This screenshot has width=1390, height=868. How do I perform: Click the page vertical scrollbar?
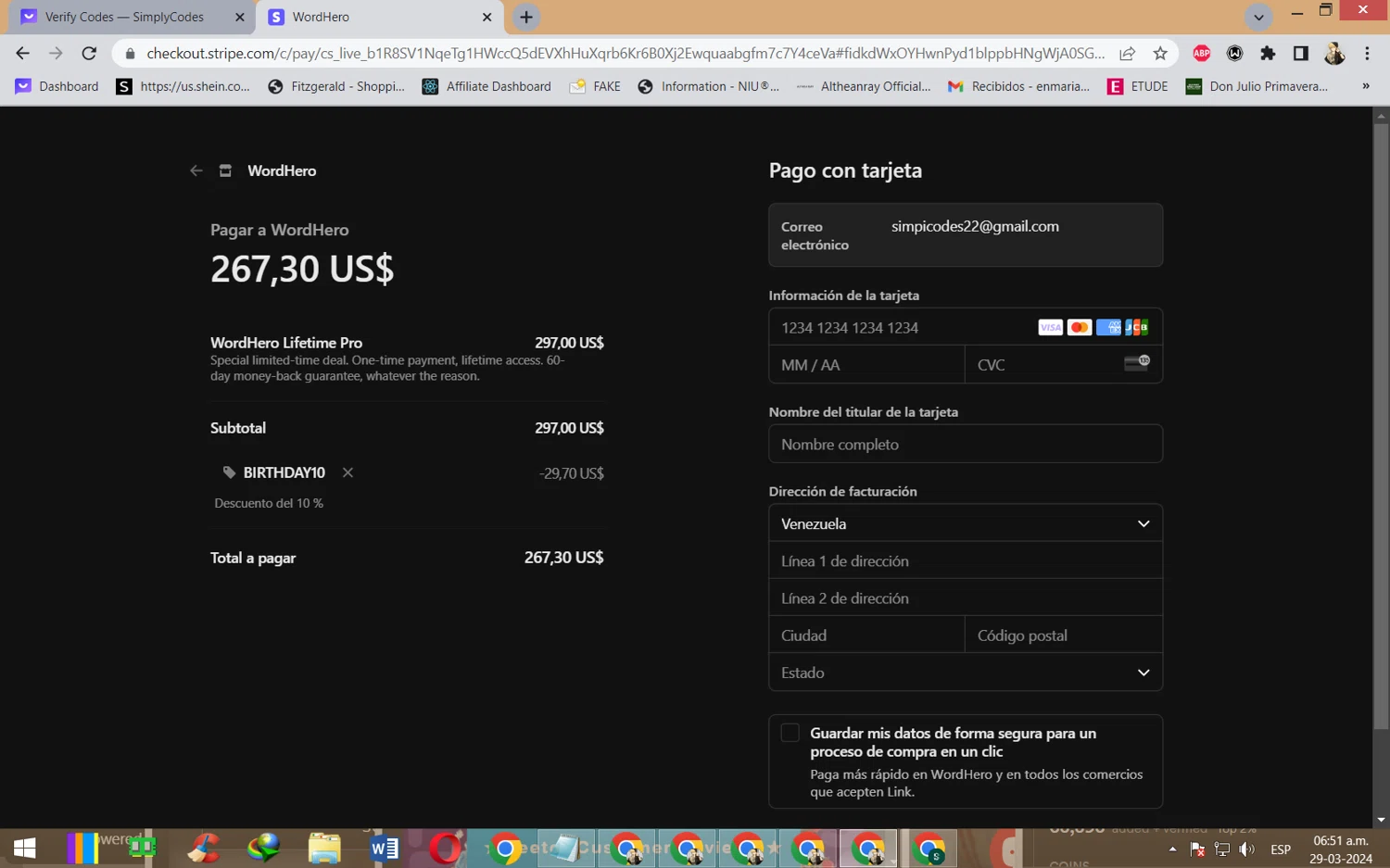point(1381,424)
